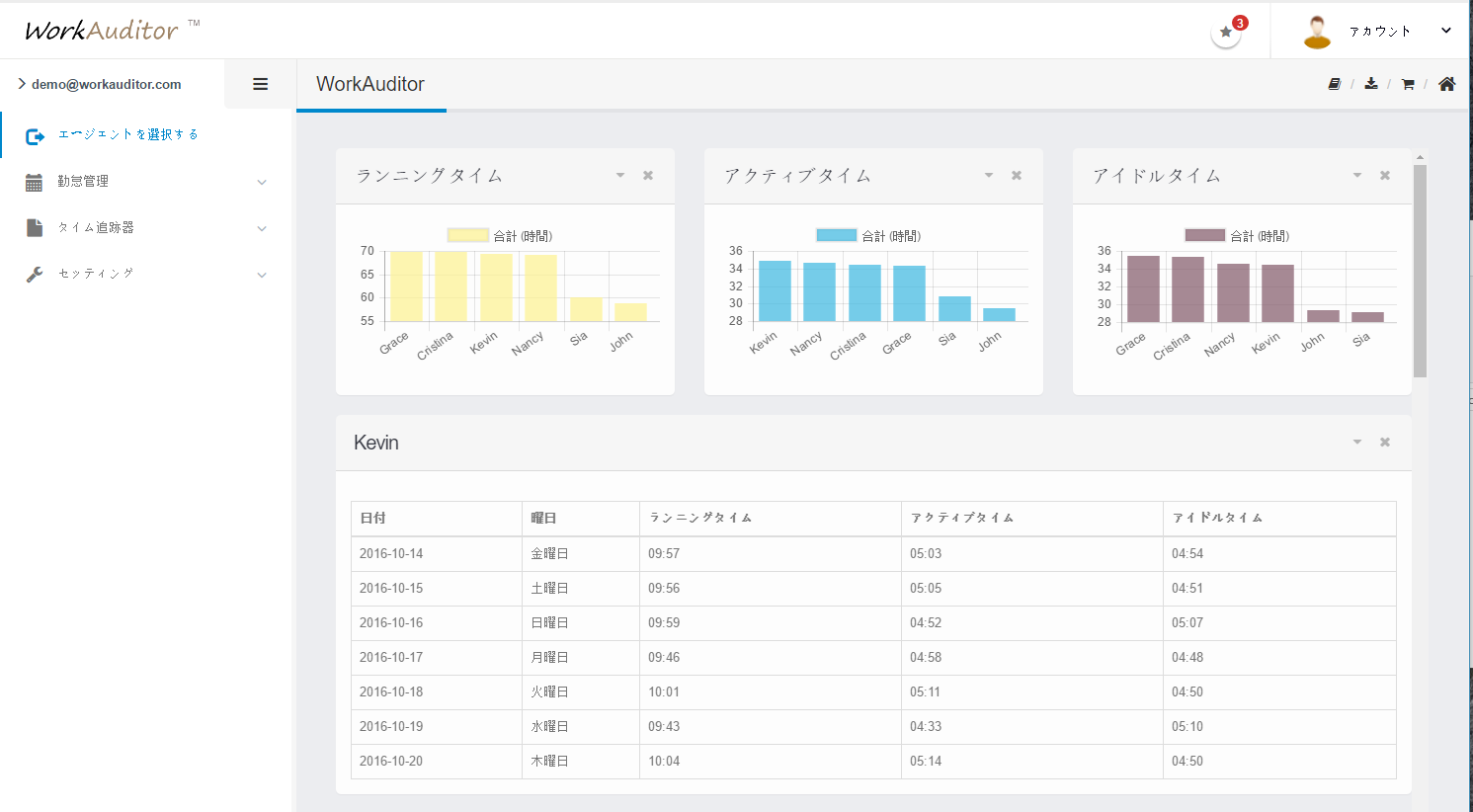Screen dimensions: 1473x812
Task: Click Kevin's bar in アクティブタイム chart
Action: pyautogui.click(x=775, y=291)
